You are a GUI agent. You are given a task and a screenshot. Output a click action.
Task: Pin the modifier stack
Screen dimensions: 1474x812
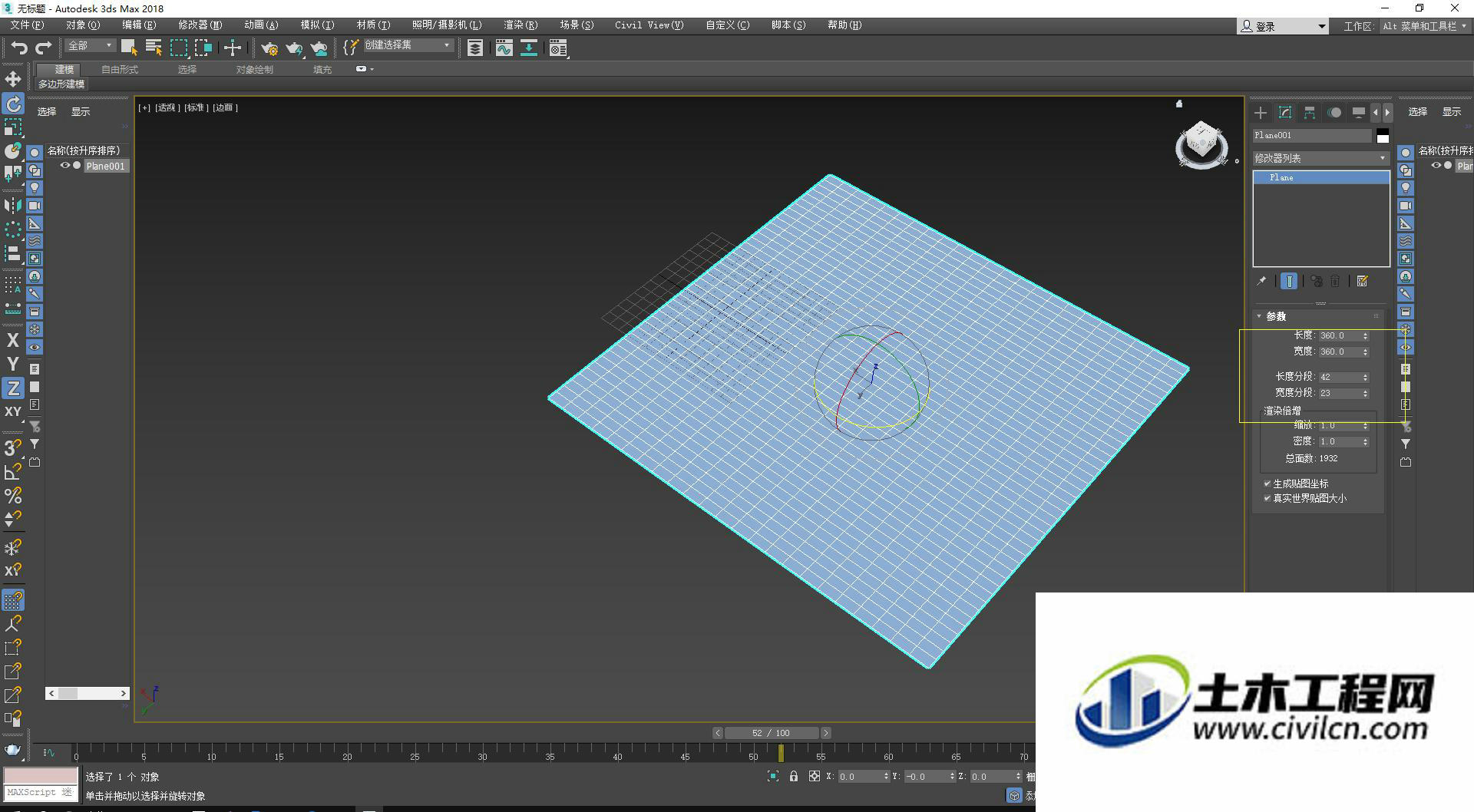click(x=1261, y=282)
